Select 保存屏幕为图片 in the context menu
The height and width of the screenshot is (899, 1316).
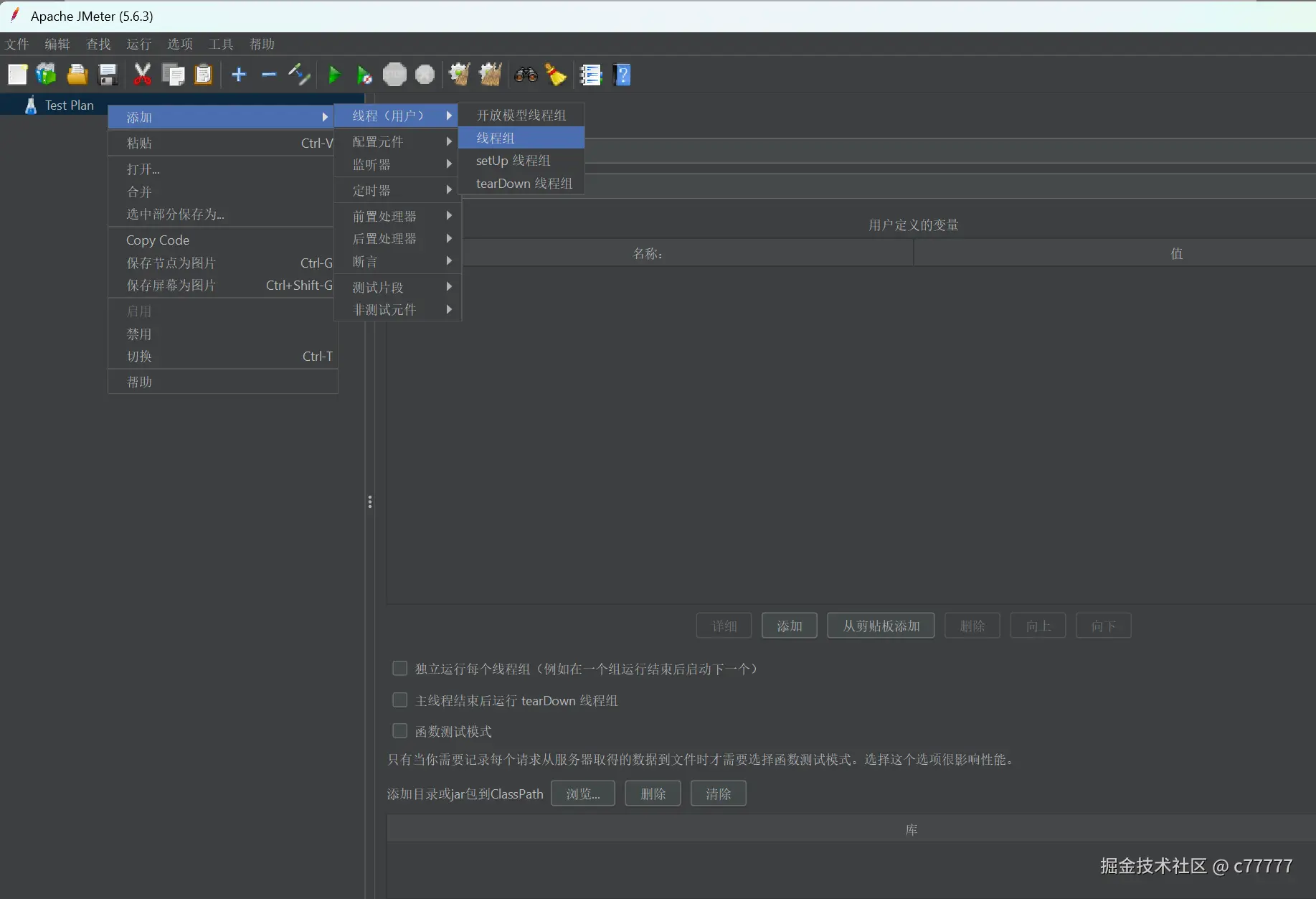[222, 285]
